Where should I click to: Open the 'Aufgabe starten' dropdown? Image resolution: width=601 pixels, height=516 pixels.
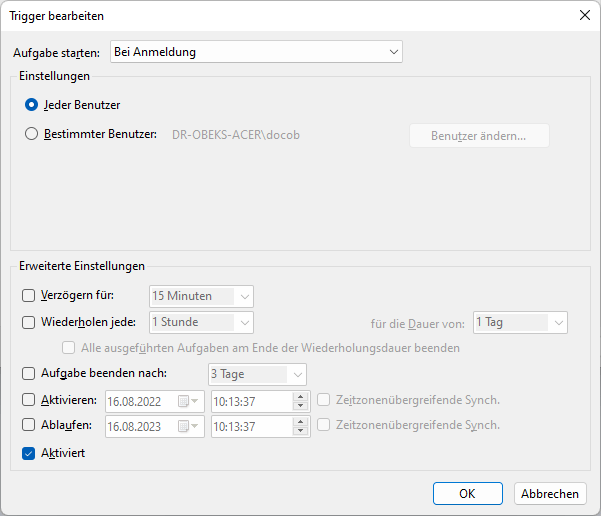tap(256, 52)
